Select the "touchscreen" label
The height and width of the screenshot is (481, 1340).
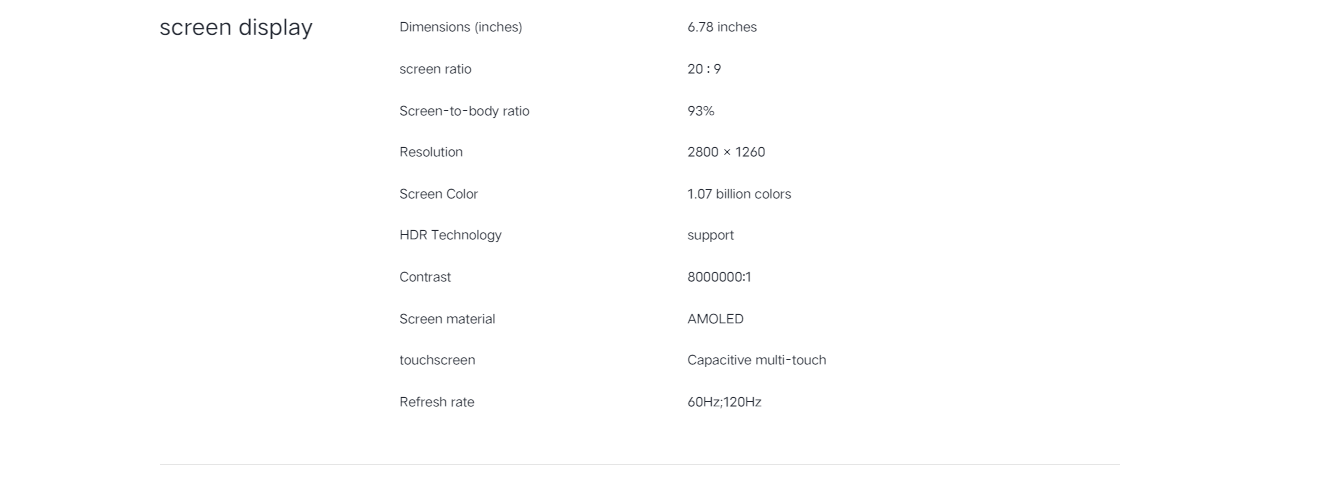tap(437, 360)
